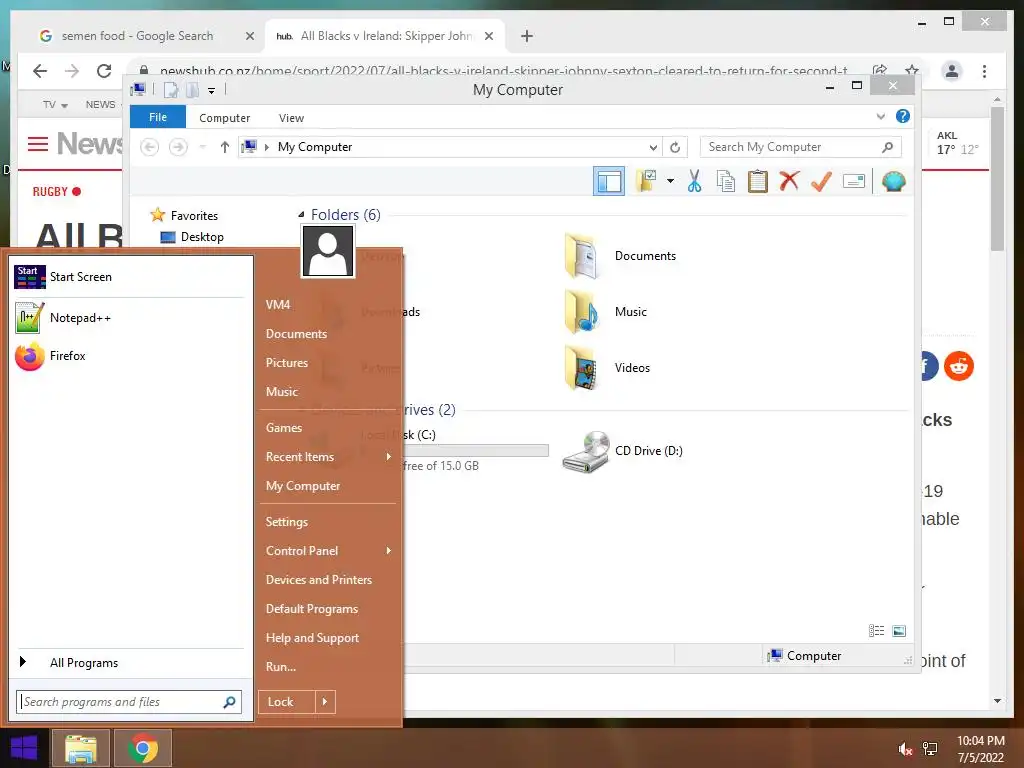Reload the page in Chrome
The width and height of the screenshot is (1024, 768).
[104, 71]
